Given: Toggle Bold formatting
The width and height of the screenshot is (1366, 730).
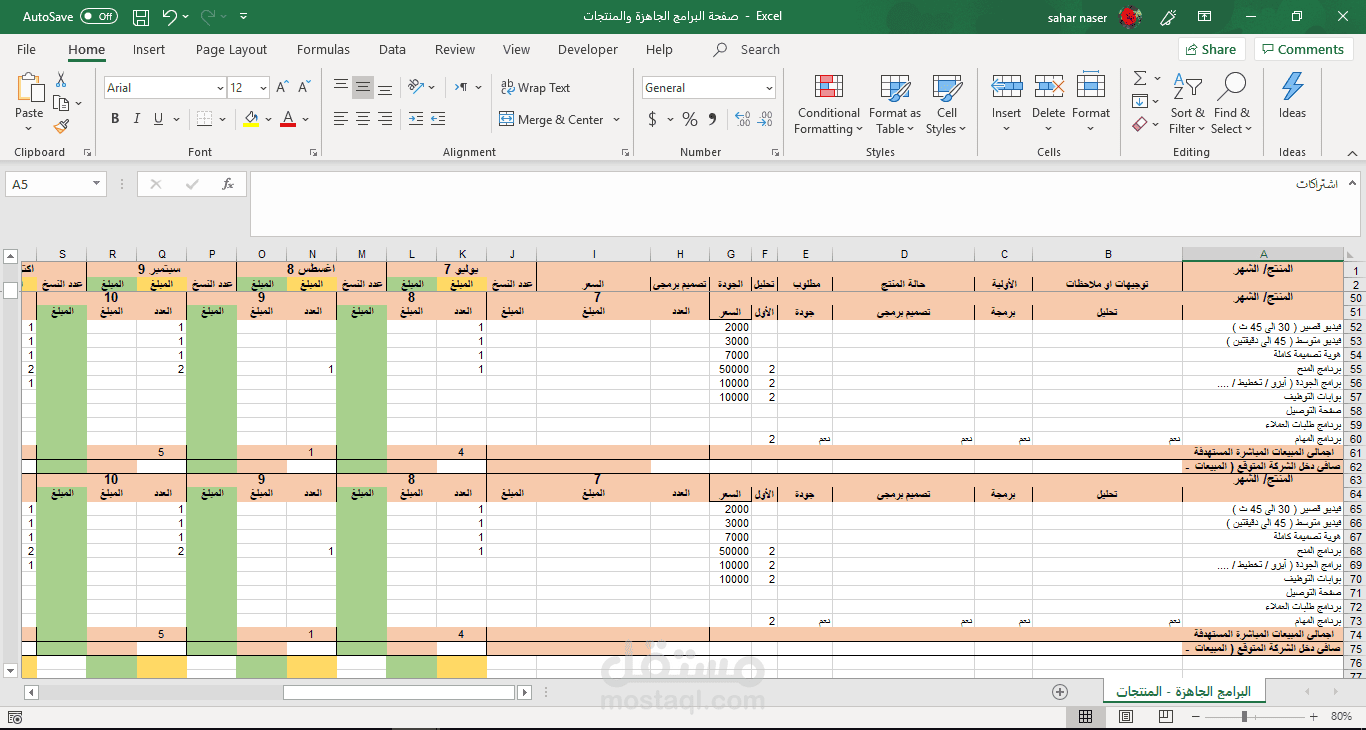Looking at the screenshot, I should pos(115,119).
